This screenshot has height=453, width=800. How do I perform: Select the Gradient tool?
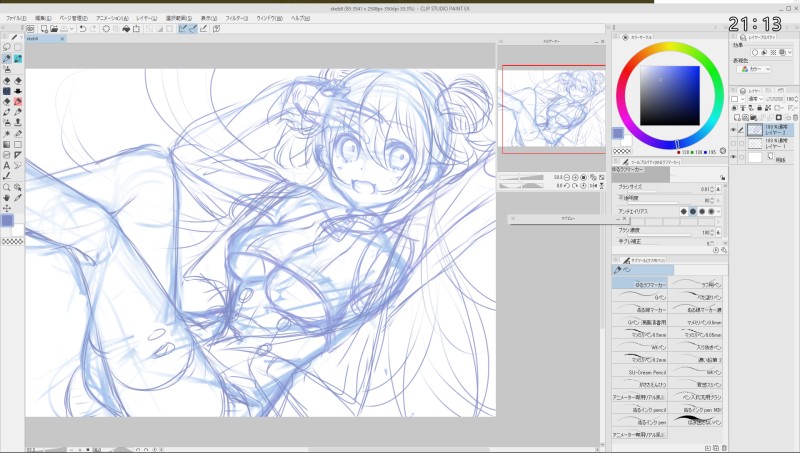[x=7, y=144]
